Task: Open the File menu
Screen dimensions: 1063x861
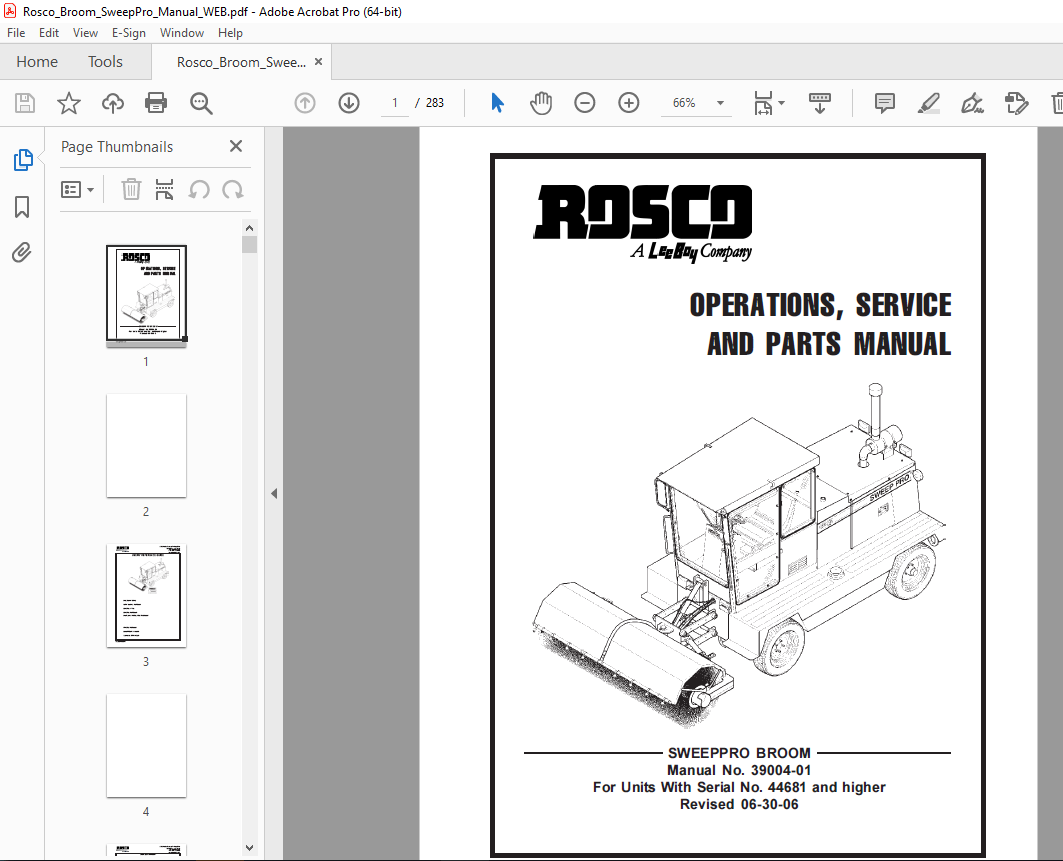Action: (16, 33)
